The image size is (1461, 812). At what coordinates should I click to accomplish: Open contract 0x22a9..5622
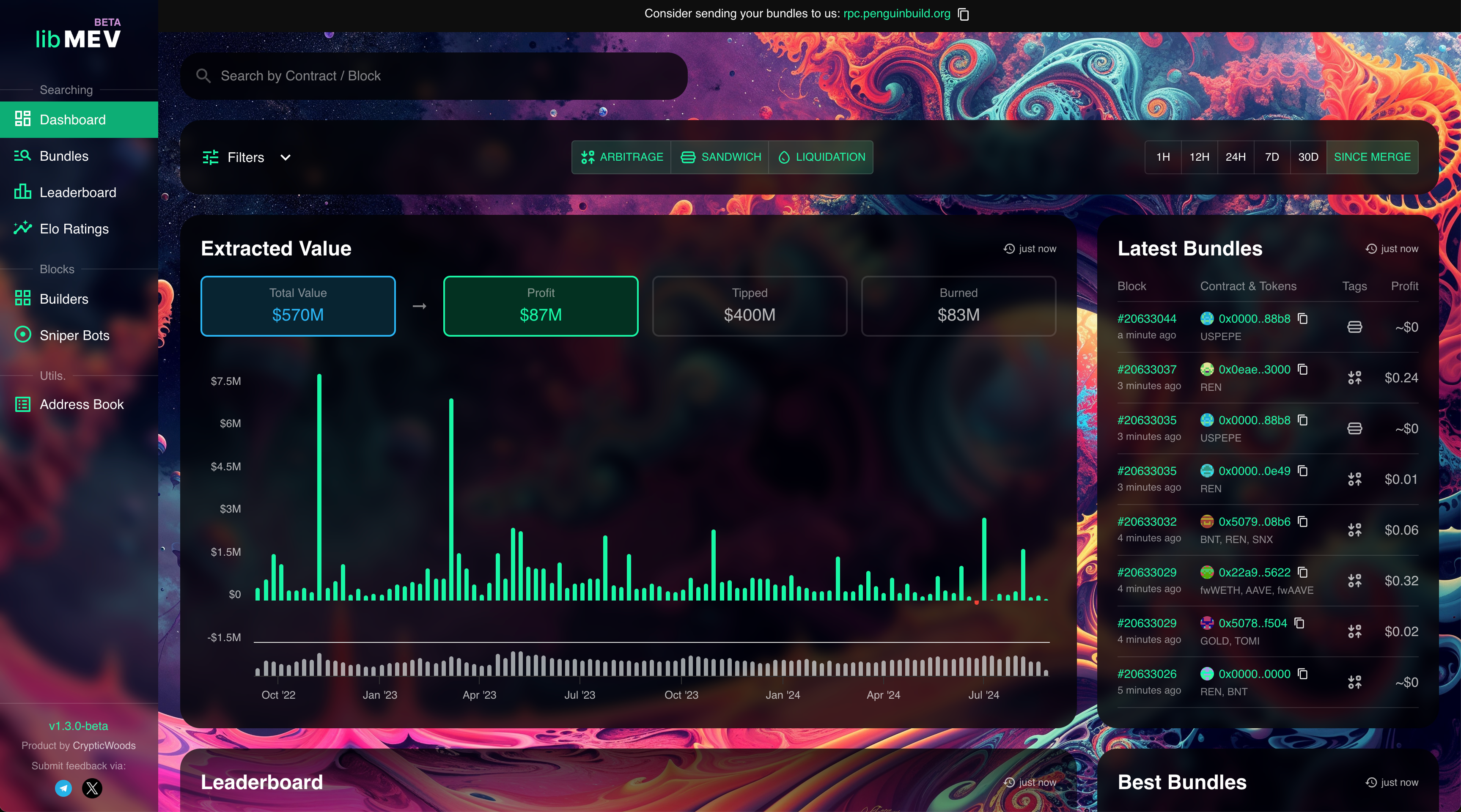(1255, 573)
